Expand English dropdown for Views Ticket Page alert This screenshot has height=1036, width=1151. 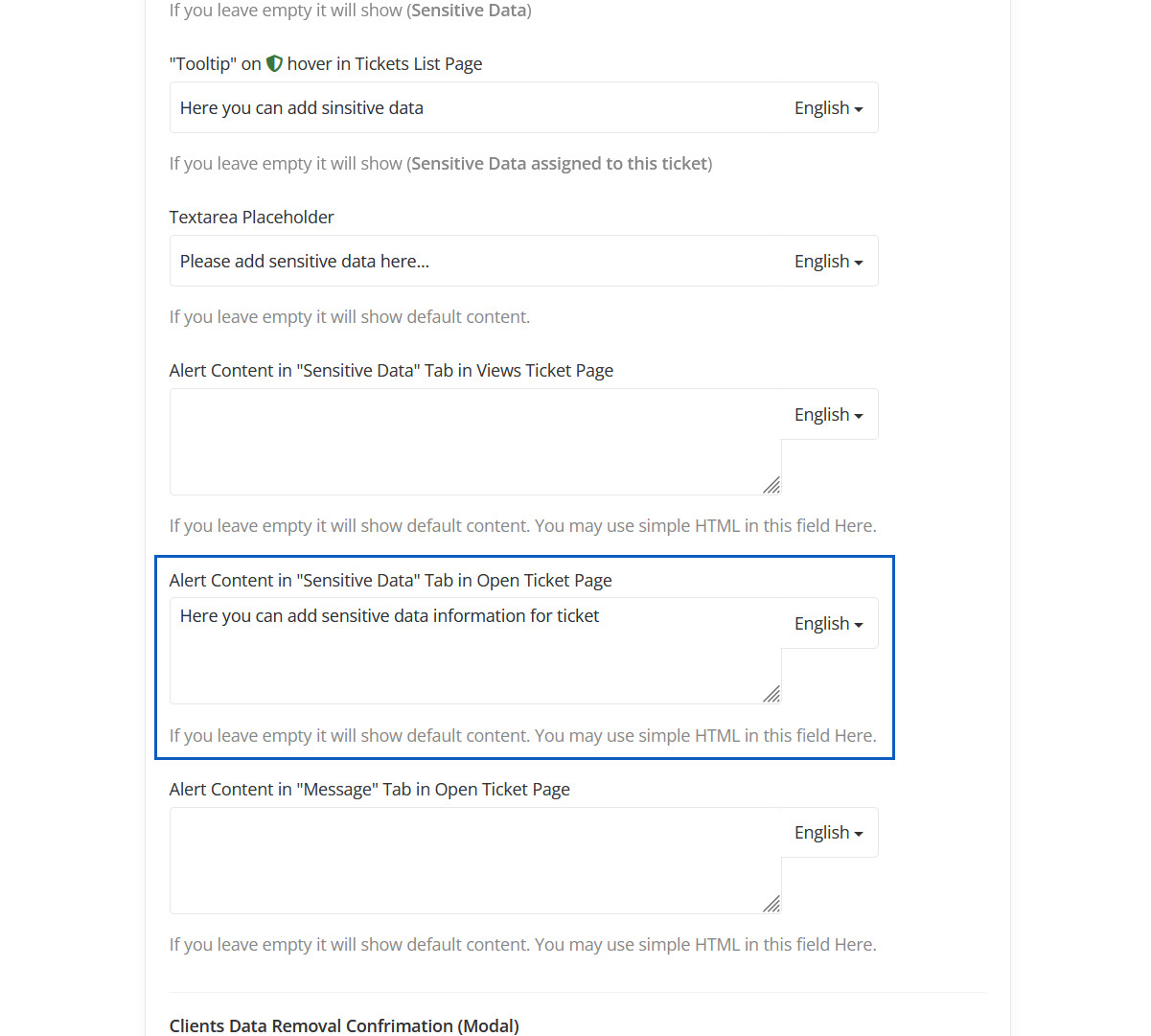click(828, 415)
